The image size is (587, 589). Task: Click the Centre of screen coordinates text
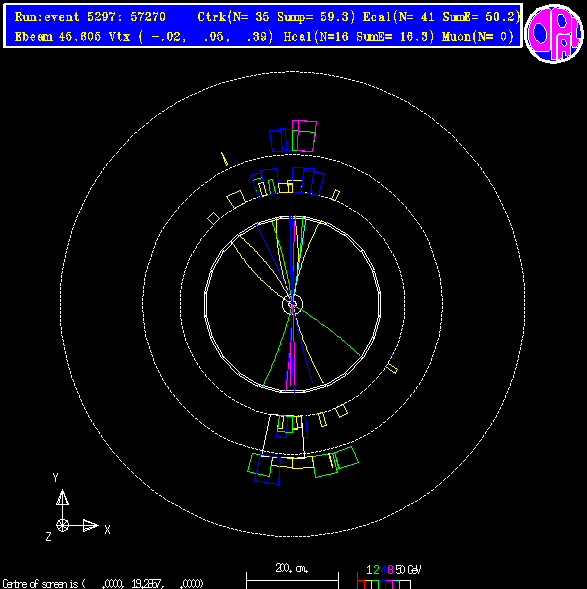pyautogui.click(x=103, y=584)
